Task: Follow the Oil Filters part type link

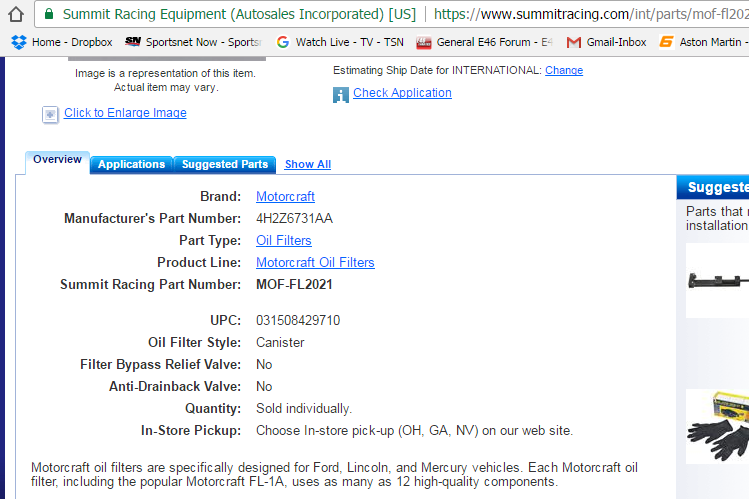Action: pos(283,240)
